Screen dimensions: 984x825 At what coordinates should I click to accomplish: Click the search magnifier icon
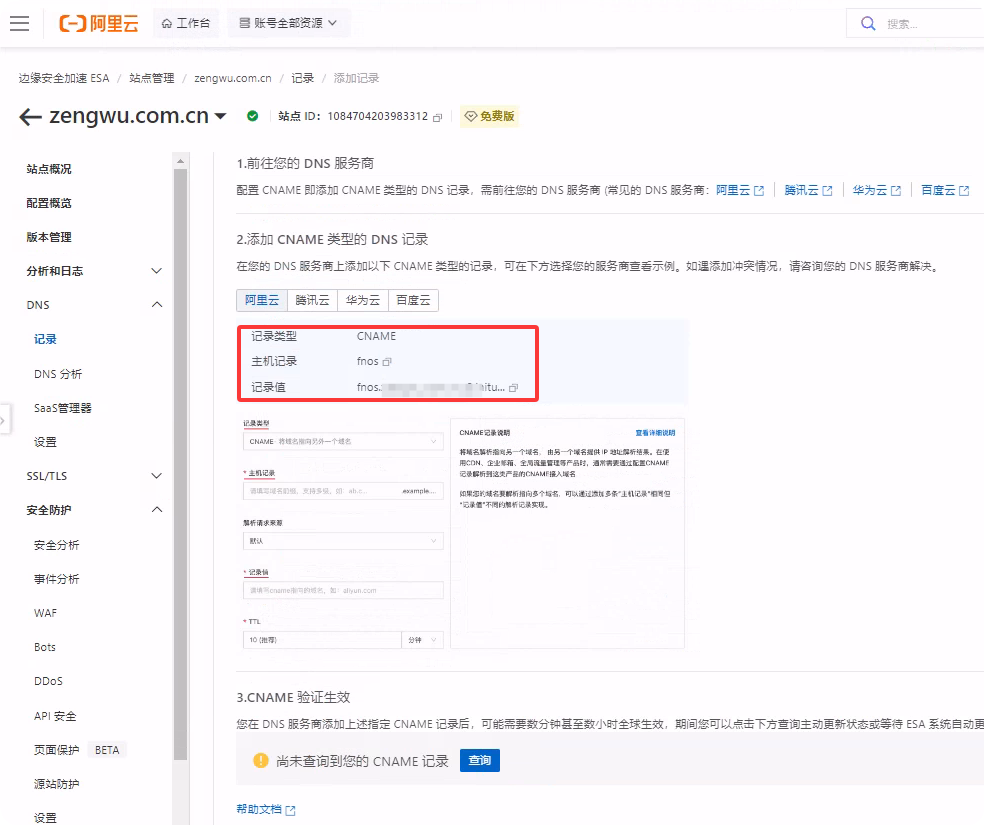click(869, 24)
